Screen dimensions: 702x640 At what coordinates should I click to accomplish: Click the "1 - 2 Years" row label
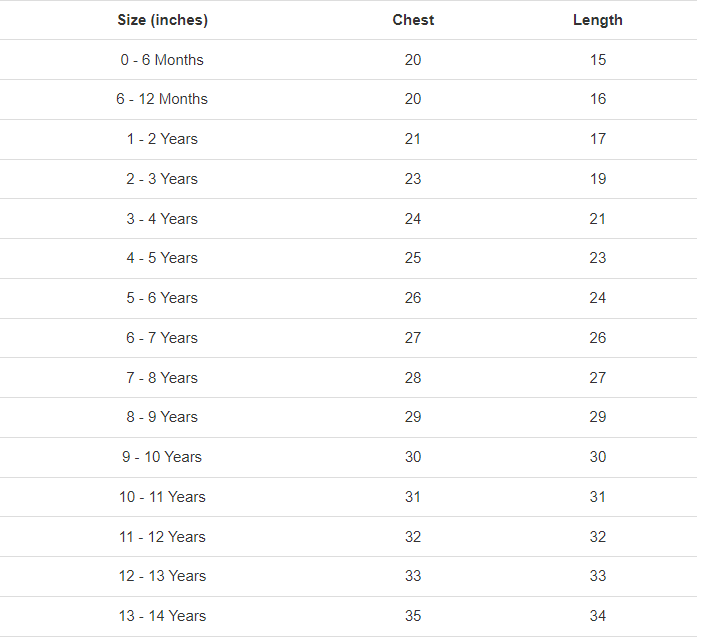click(162, 139)
